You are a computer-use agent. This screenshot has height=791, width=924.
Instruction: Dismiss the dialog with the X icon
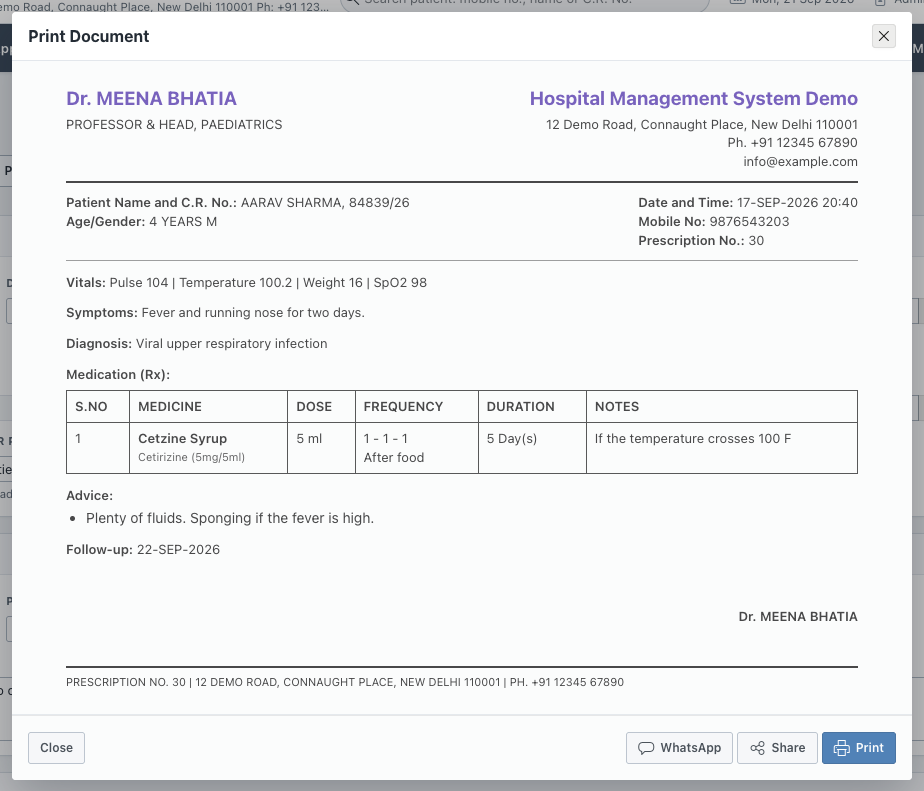coord(883,36)
